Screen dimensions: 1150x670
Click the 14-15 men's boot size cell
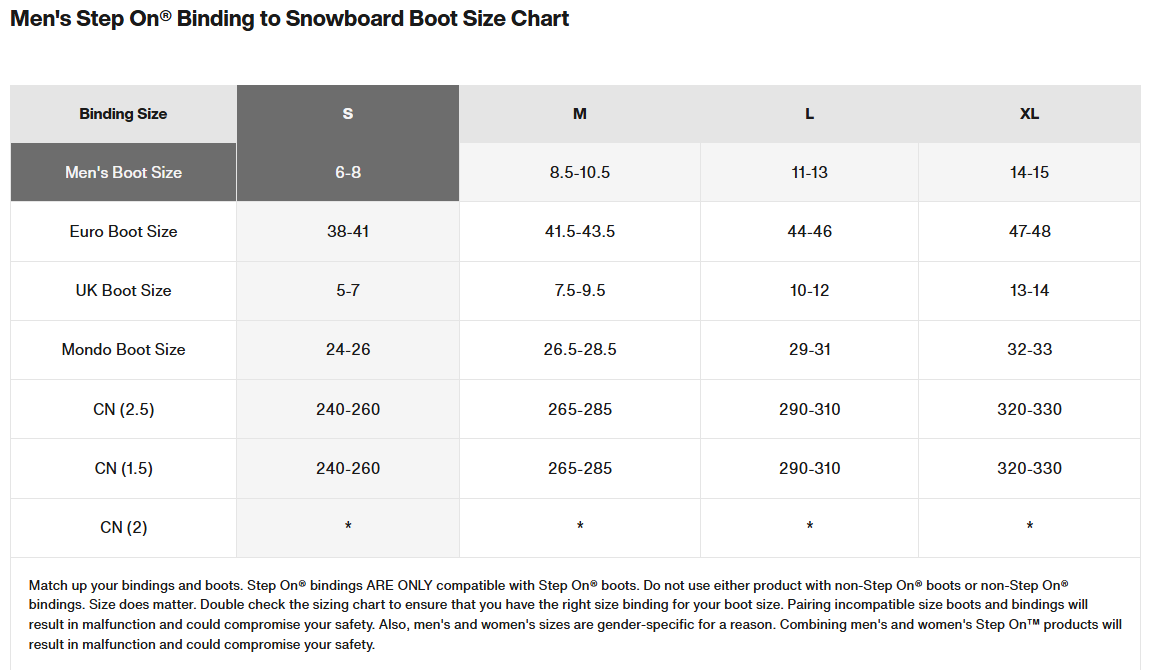coord(1029,172)
